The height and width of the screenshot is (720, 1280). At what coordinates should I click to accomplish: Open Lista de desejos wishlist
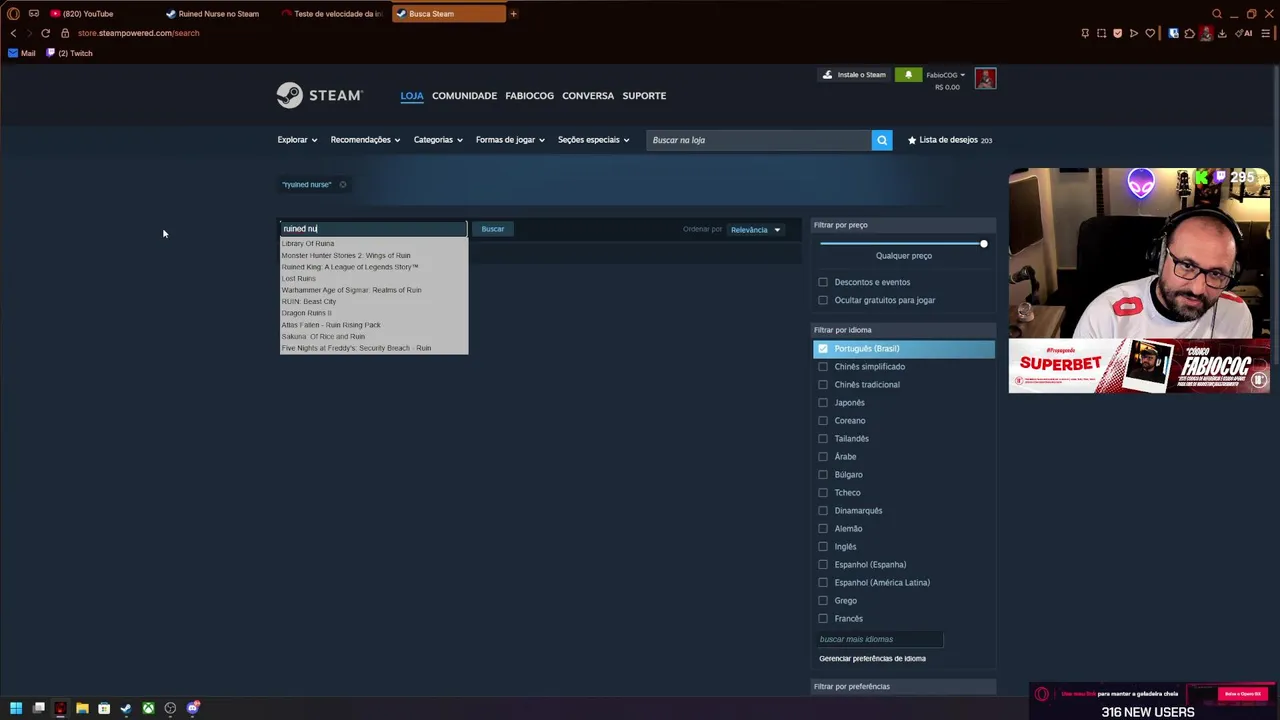tap(950, 140)
